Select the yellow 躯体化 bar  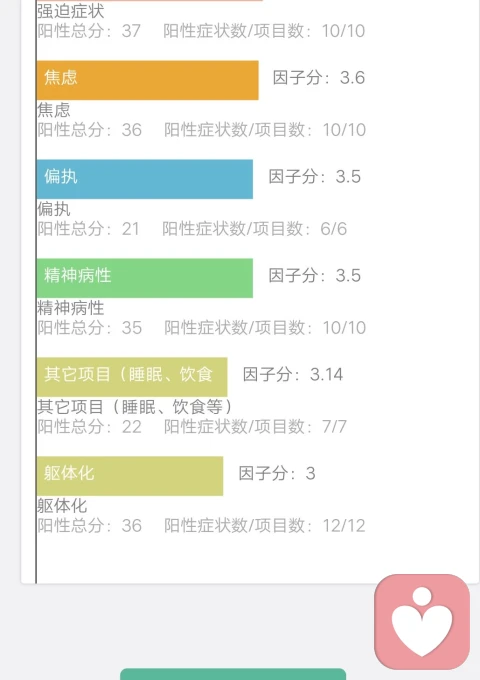[x=130, y=476]
